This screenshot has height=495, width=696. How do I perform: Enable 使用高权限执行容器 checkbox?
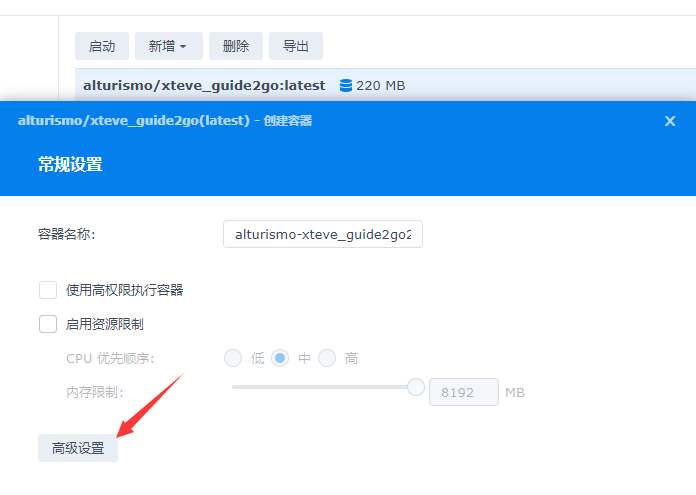point(48,290)
